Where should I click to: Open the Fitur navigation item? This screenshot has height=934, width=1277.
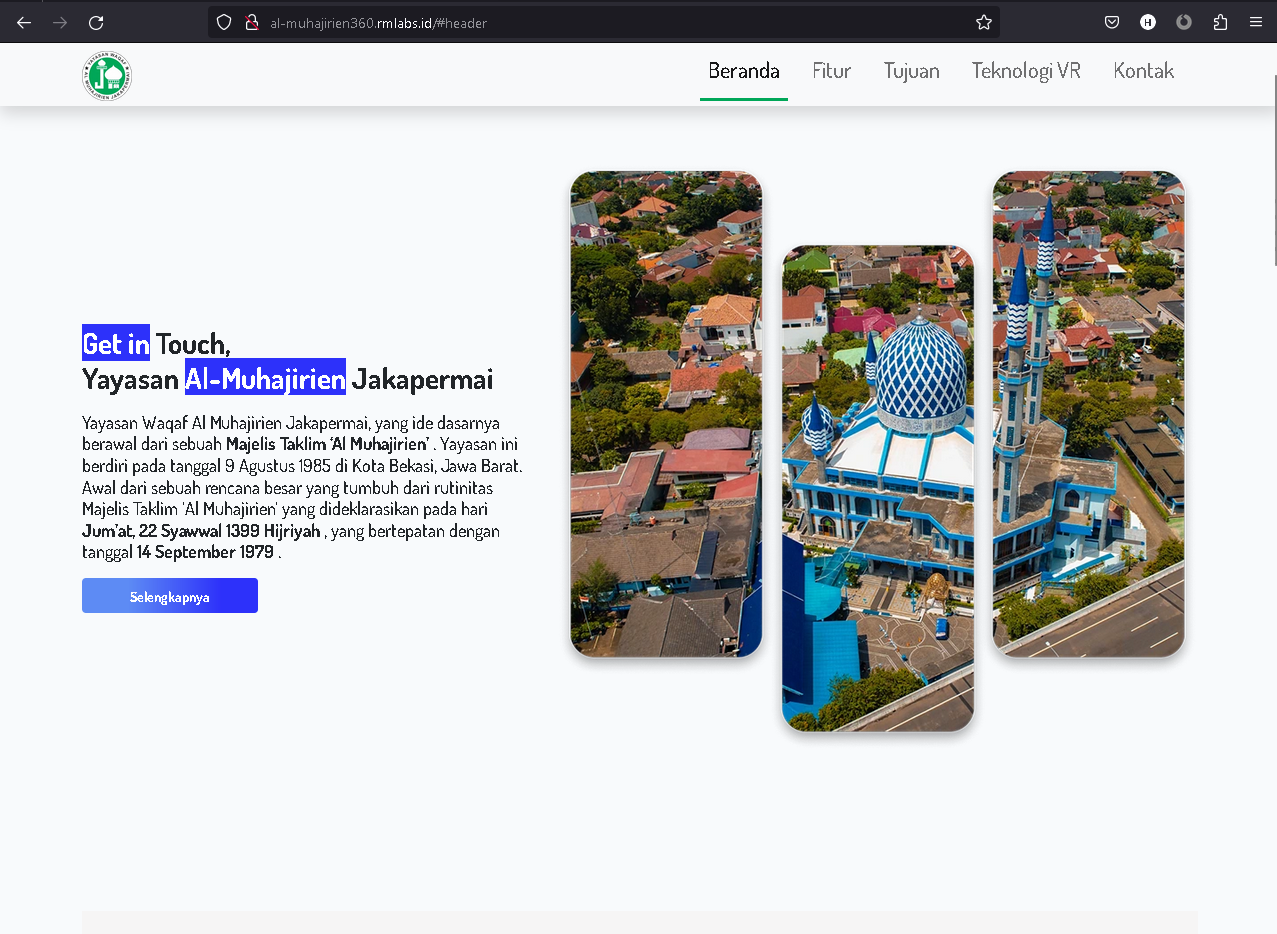tap(831, 71)
